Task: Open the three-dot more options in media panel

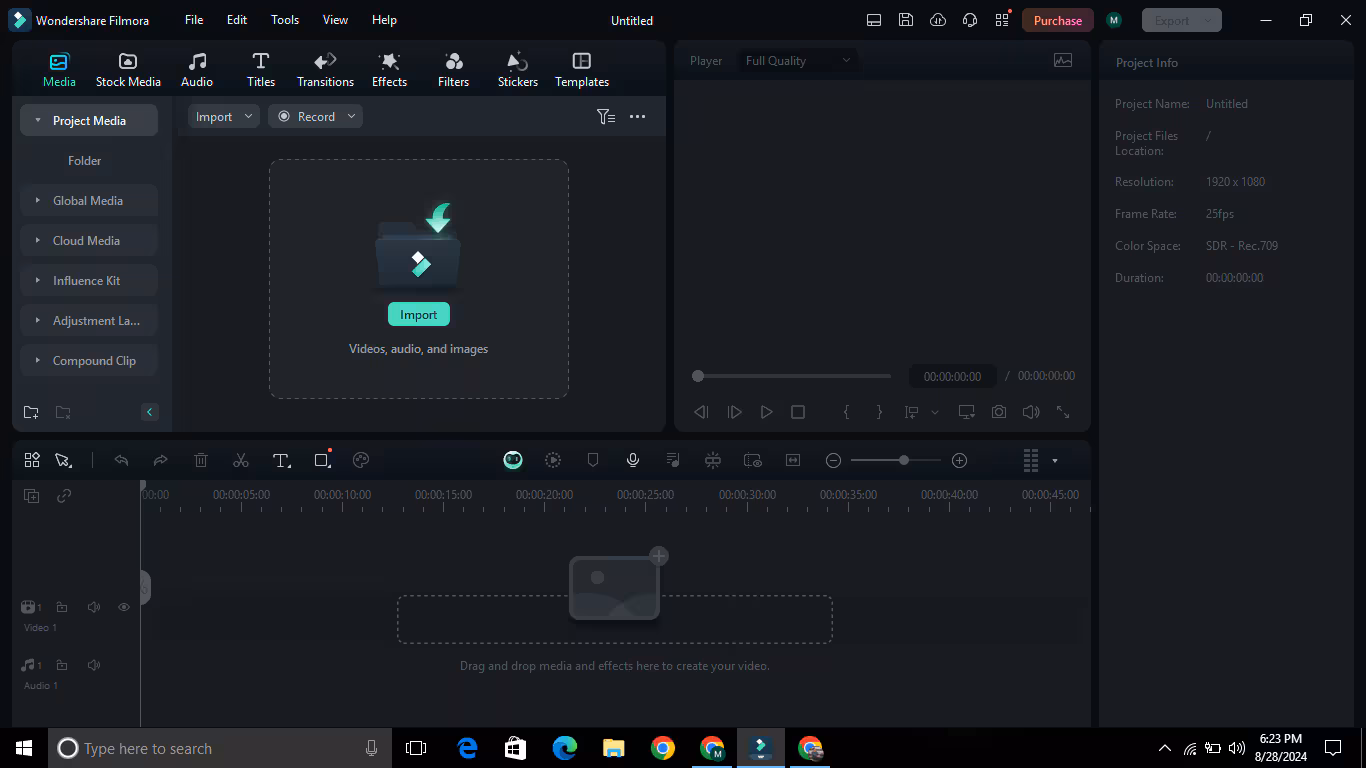Action: pos(637,117)
